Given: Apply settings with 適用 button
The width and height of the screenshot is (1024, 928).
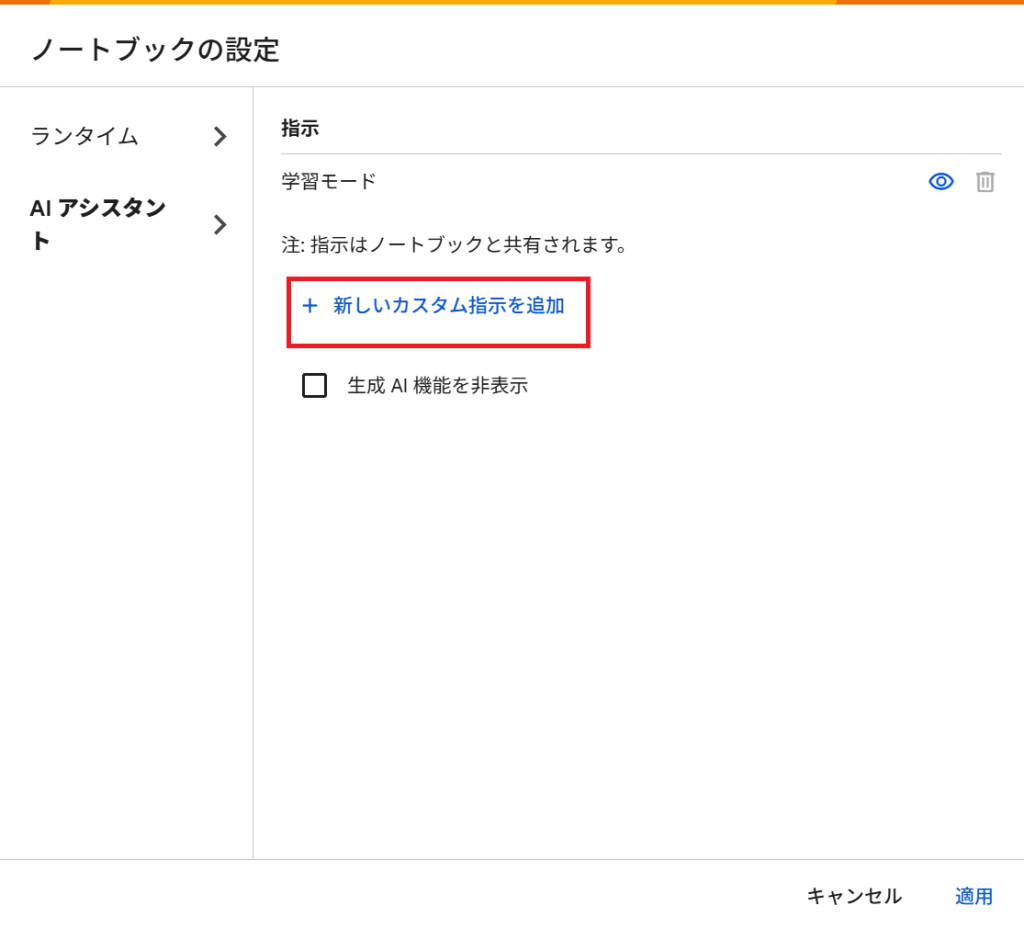Looking at the screenshot, I should [x=974, y=896].
